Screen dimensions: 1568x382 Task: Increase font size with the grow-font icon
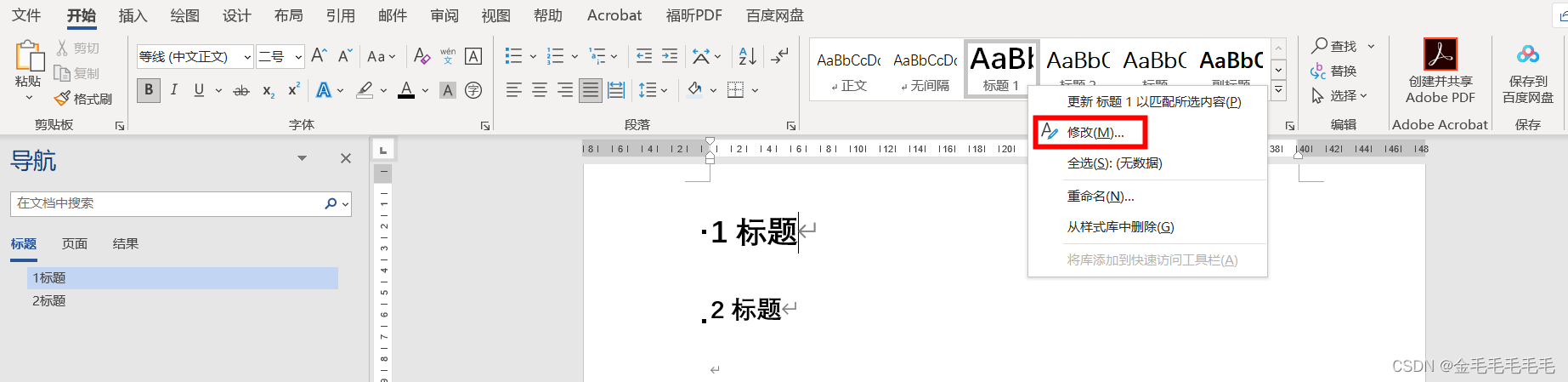320,56
